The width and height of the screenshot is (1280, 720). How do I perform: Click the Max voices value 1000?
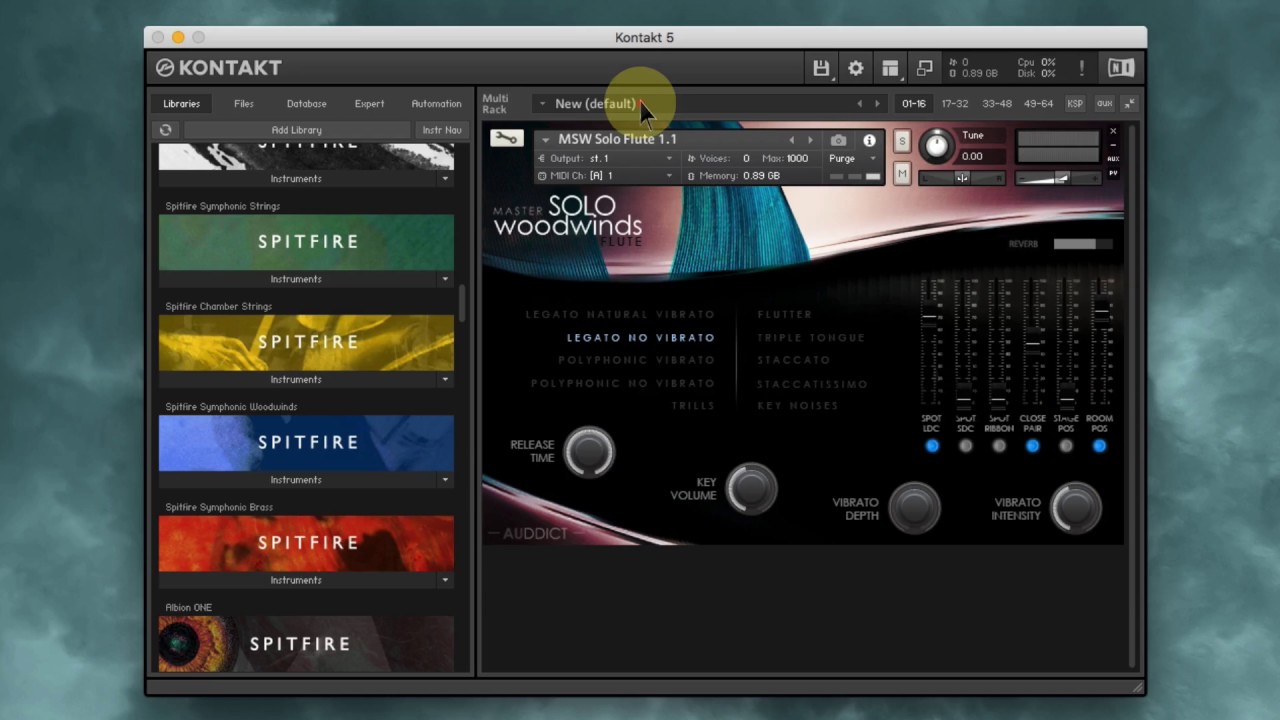pyautogui.click(x=797, y=159)
